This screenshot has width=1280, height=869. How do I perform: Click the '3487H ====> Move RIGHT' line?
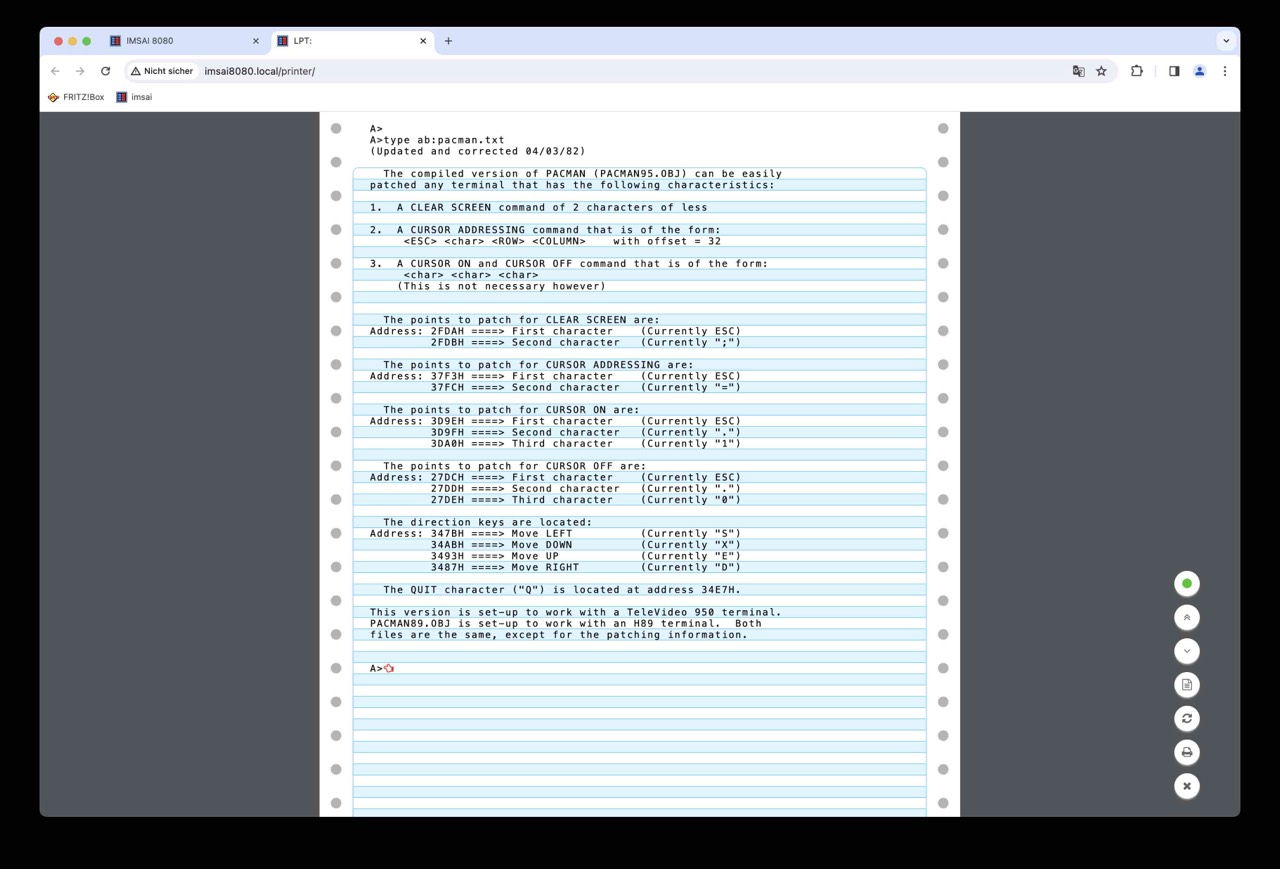point(586,567)
